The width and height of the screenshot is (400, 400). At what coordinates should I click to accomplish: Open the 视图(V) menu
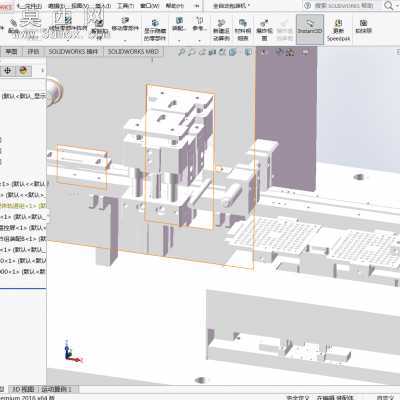80,6
